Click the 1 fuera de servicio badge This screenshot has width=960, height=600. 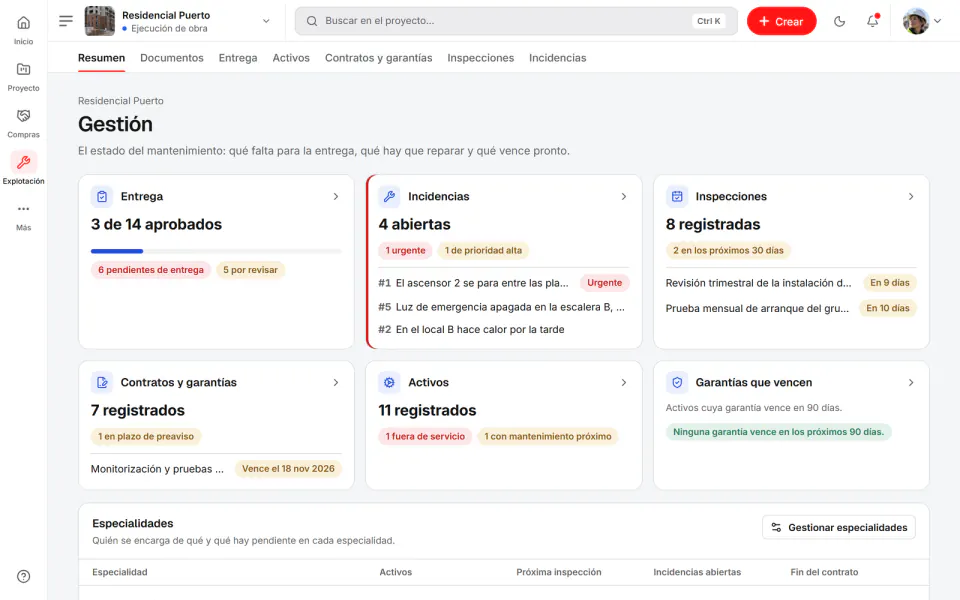[x=425, y=437]
